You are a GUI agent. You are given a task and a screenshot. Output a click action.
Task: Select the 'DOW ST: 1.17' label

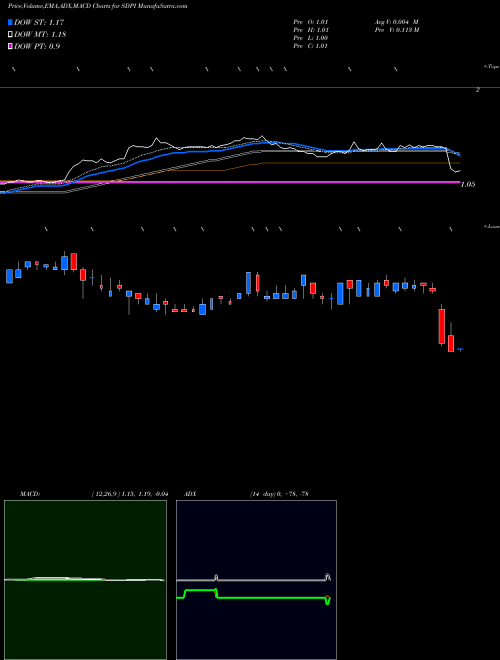(x=39, y=22)
